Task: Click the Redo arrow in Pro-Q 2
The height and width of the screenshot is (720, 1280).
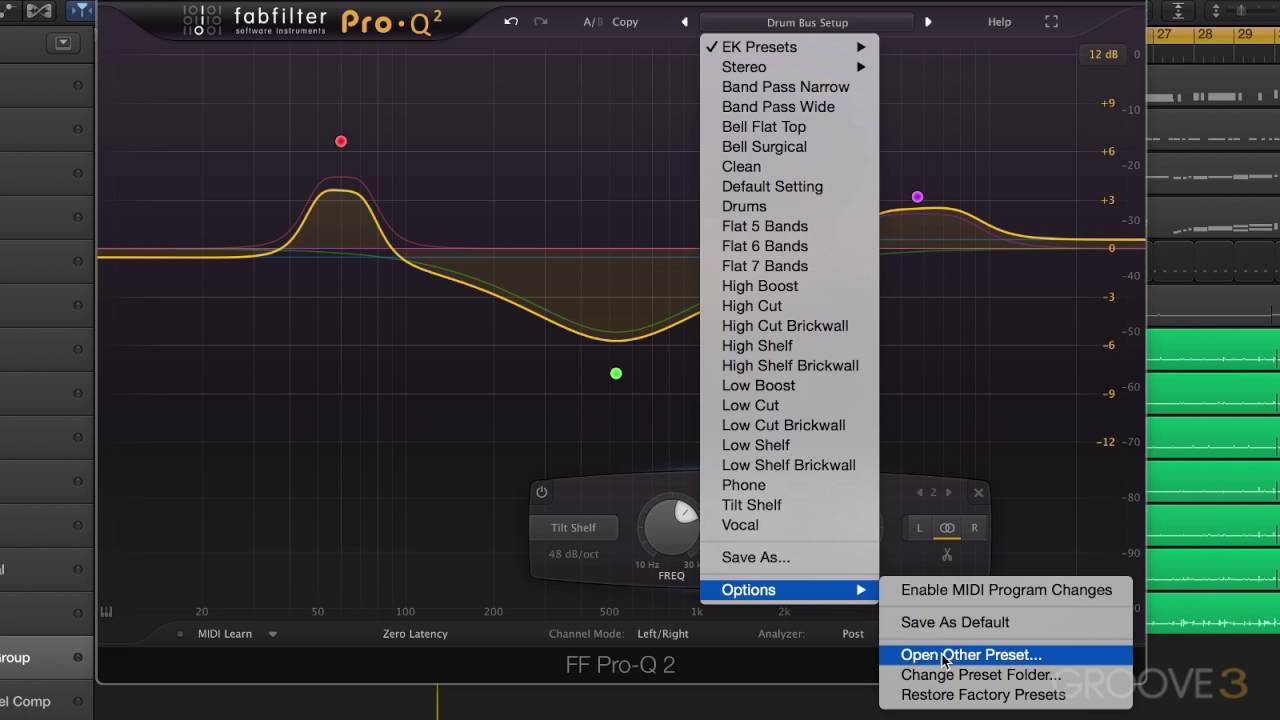Action: coord(541,21)
